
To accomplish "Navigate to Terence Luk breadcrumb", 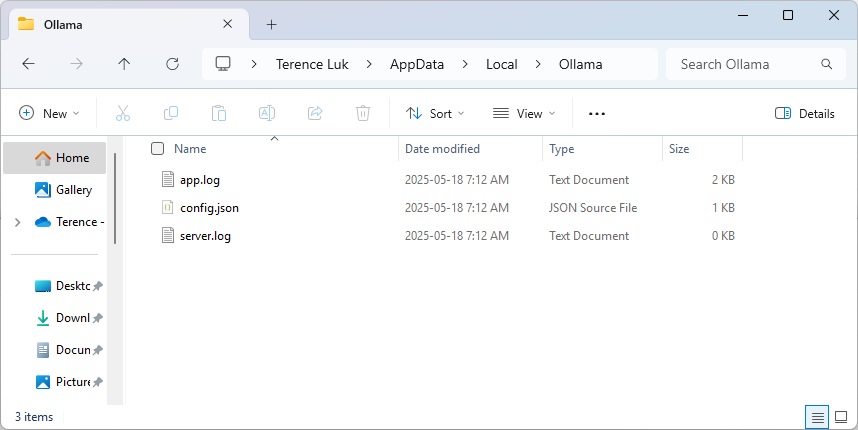I will (312, 64).
